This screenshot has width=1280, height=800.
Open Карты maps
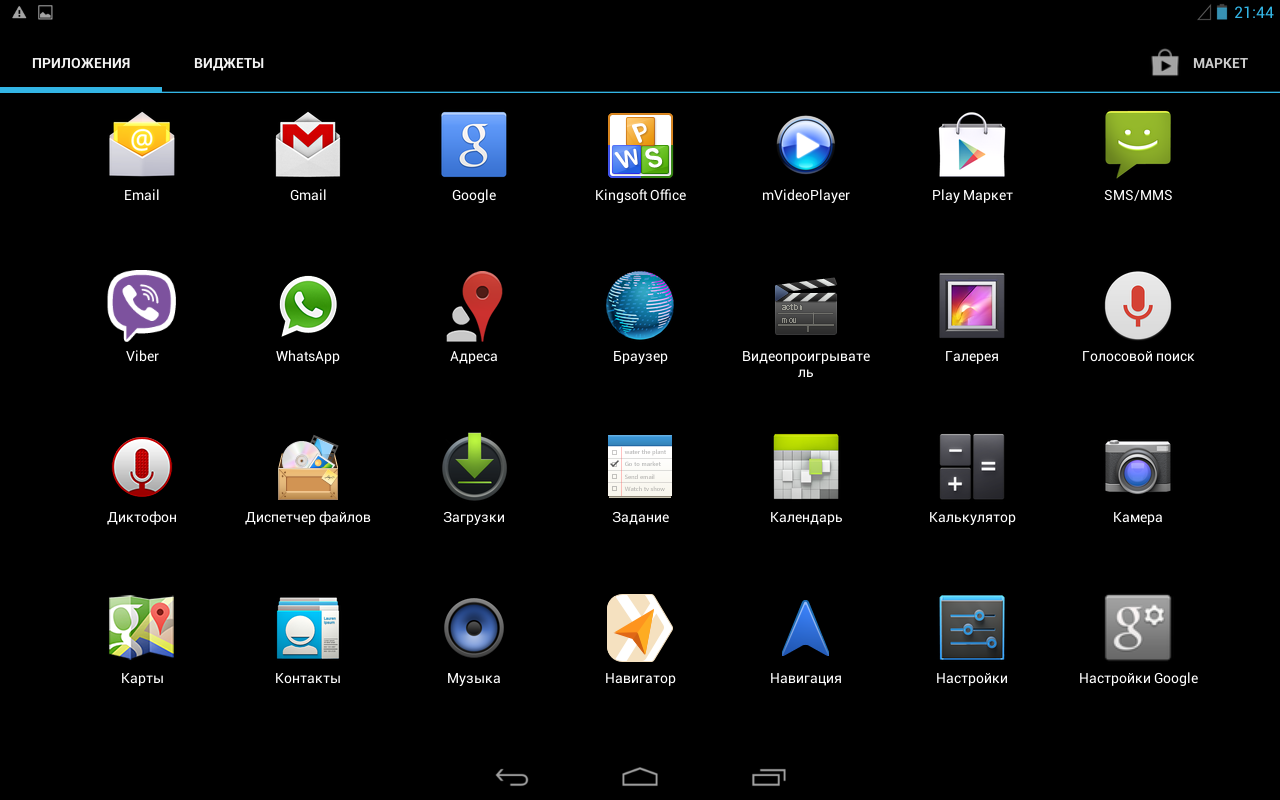point(142,628)
